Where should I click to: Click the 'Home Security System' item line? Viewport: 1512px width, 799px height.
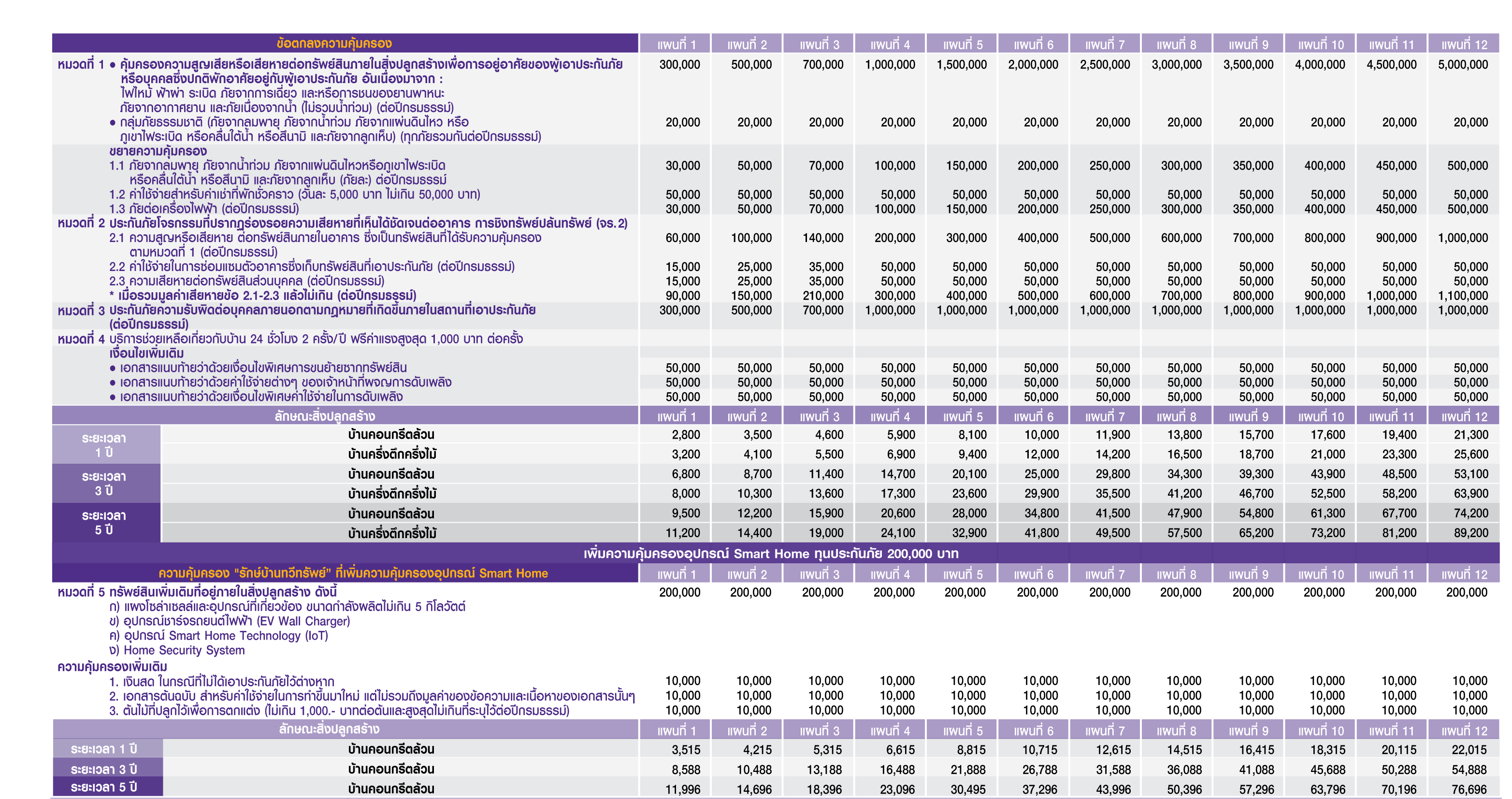[x=177, y=650]
